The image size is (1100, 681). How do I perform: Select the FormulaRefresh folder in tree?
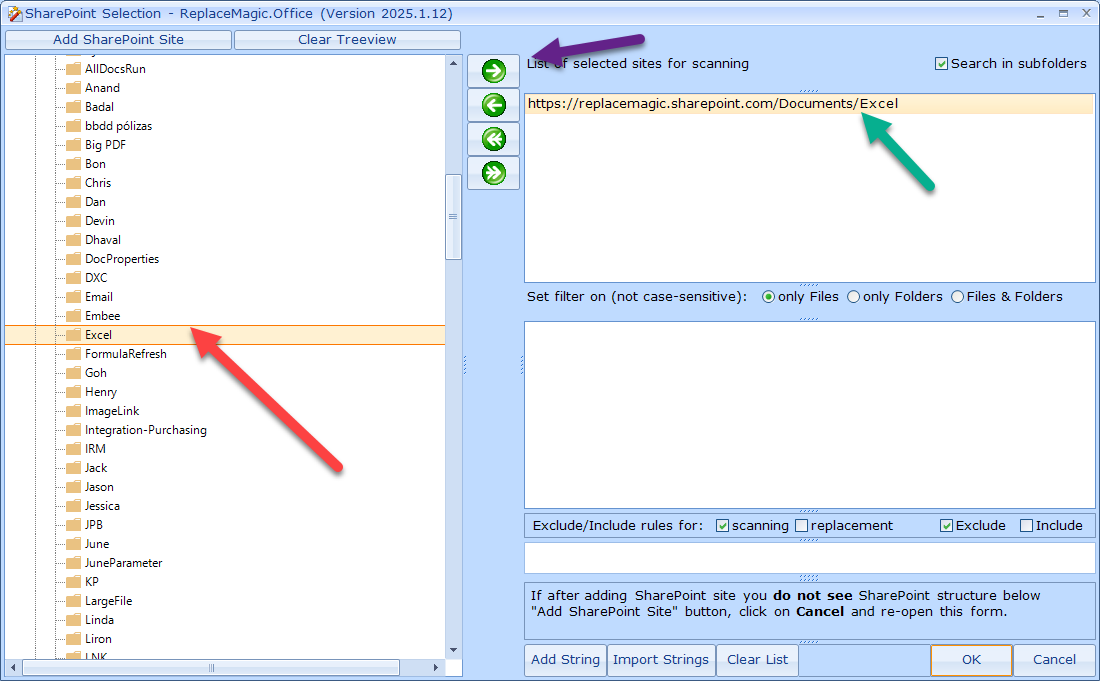click(125, 354)
